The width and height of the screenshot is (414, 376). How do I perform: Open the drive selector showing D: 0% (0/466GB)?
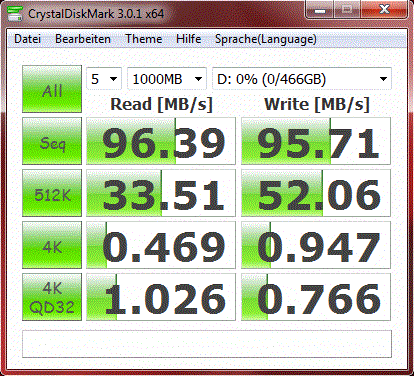[x=302, y=79]
